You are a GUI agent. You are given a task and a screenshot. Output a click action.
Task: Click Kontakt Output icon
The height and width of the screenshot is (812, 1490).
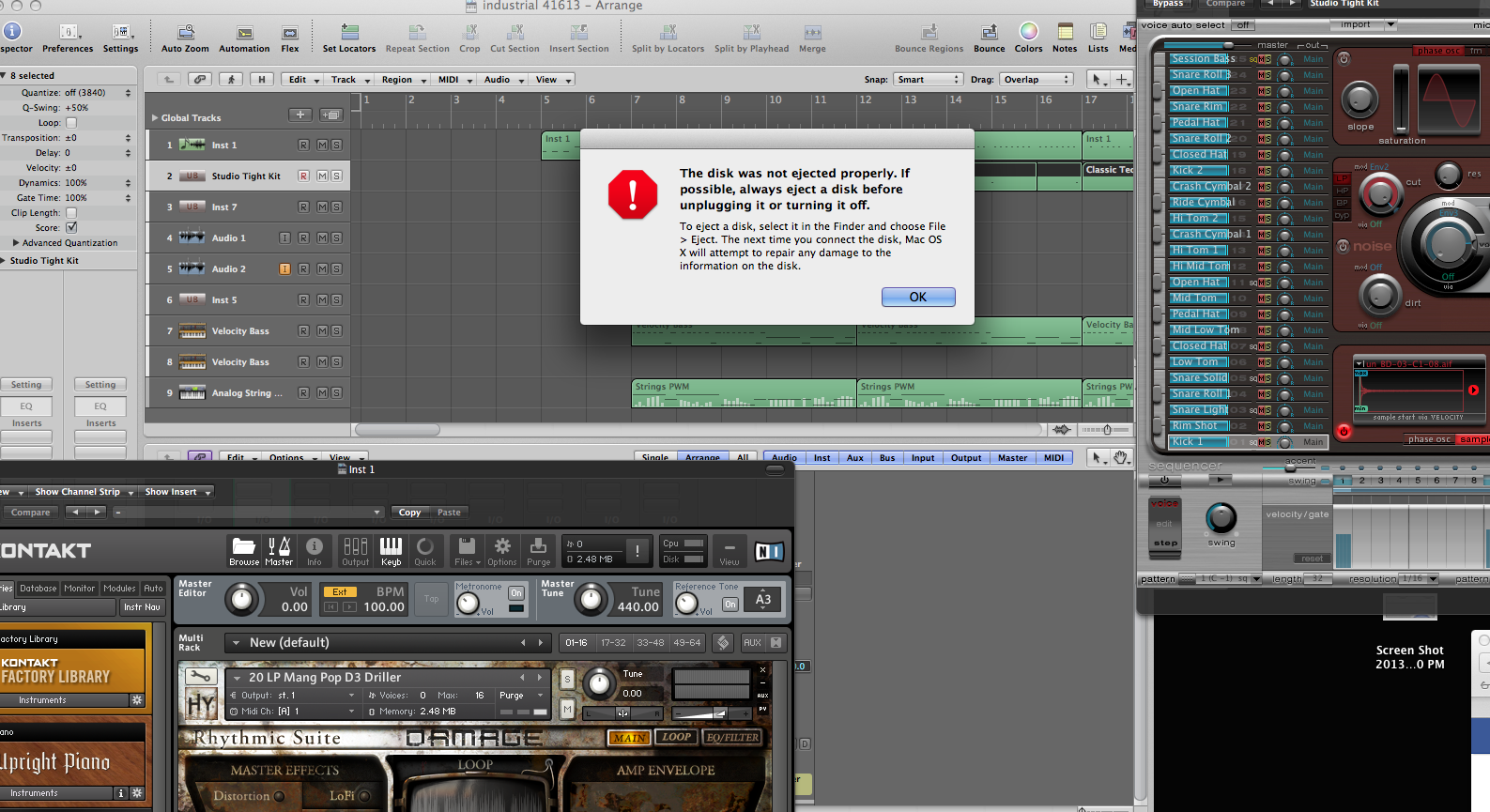point(356,551)
